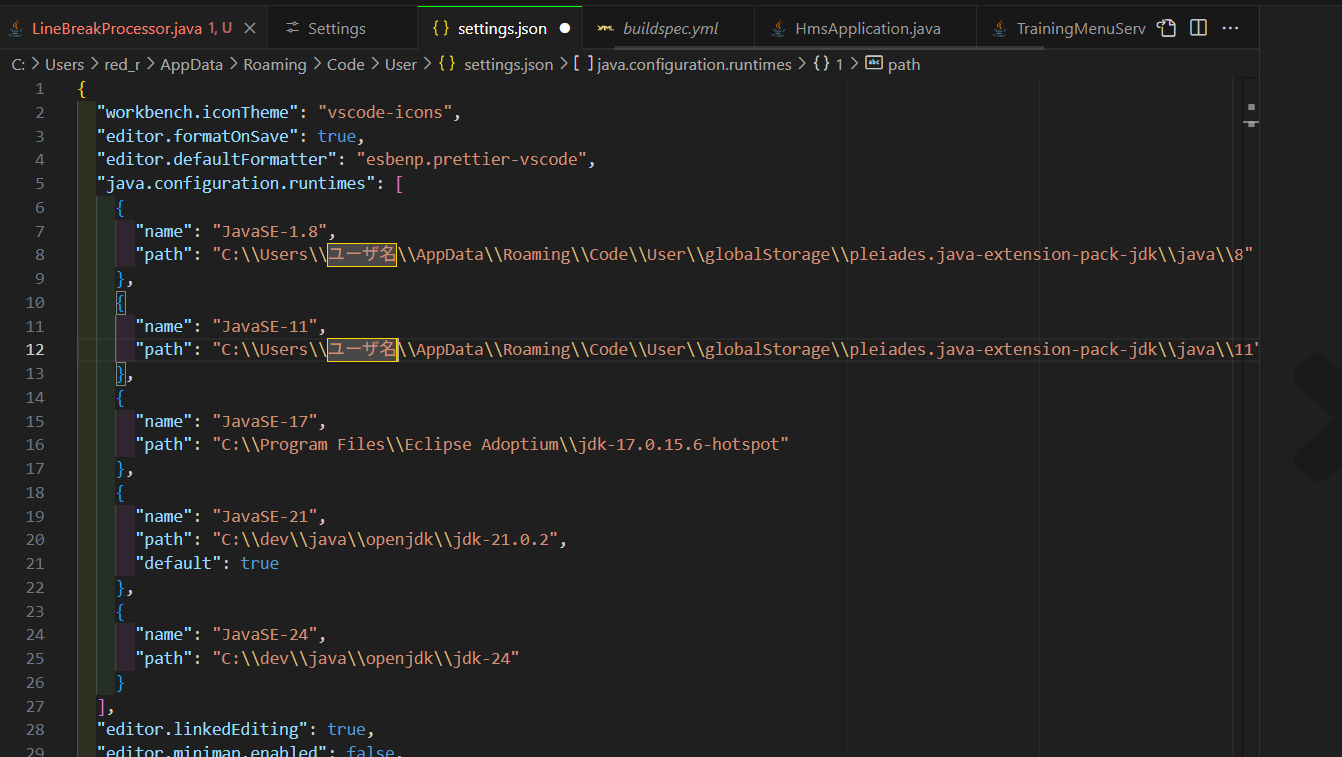Viewport: 1342px width, 757px height.
Task: Click the curly-braces icon on settings.json tab
Action: coord(440,28)
